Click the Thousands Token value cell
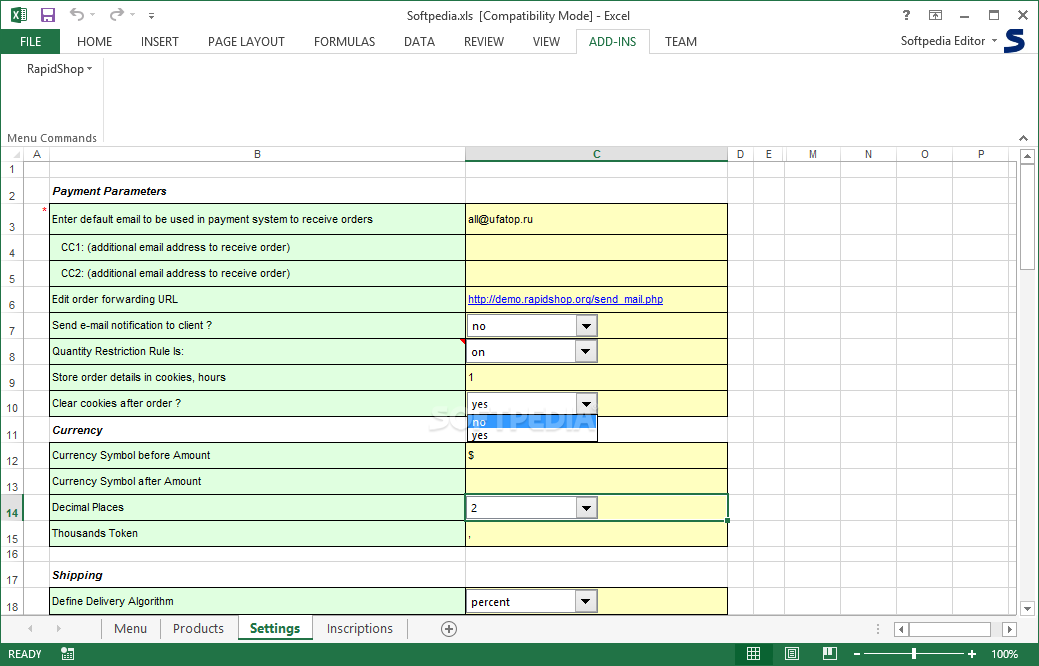The image size is (1039, 666). [x=596, y=533]
